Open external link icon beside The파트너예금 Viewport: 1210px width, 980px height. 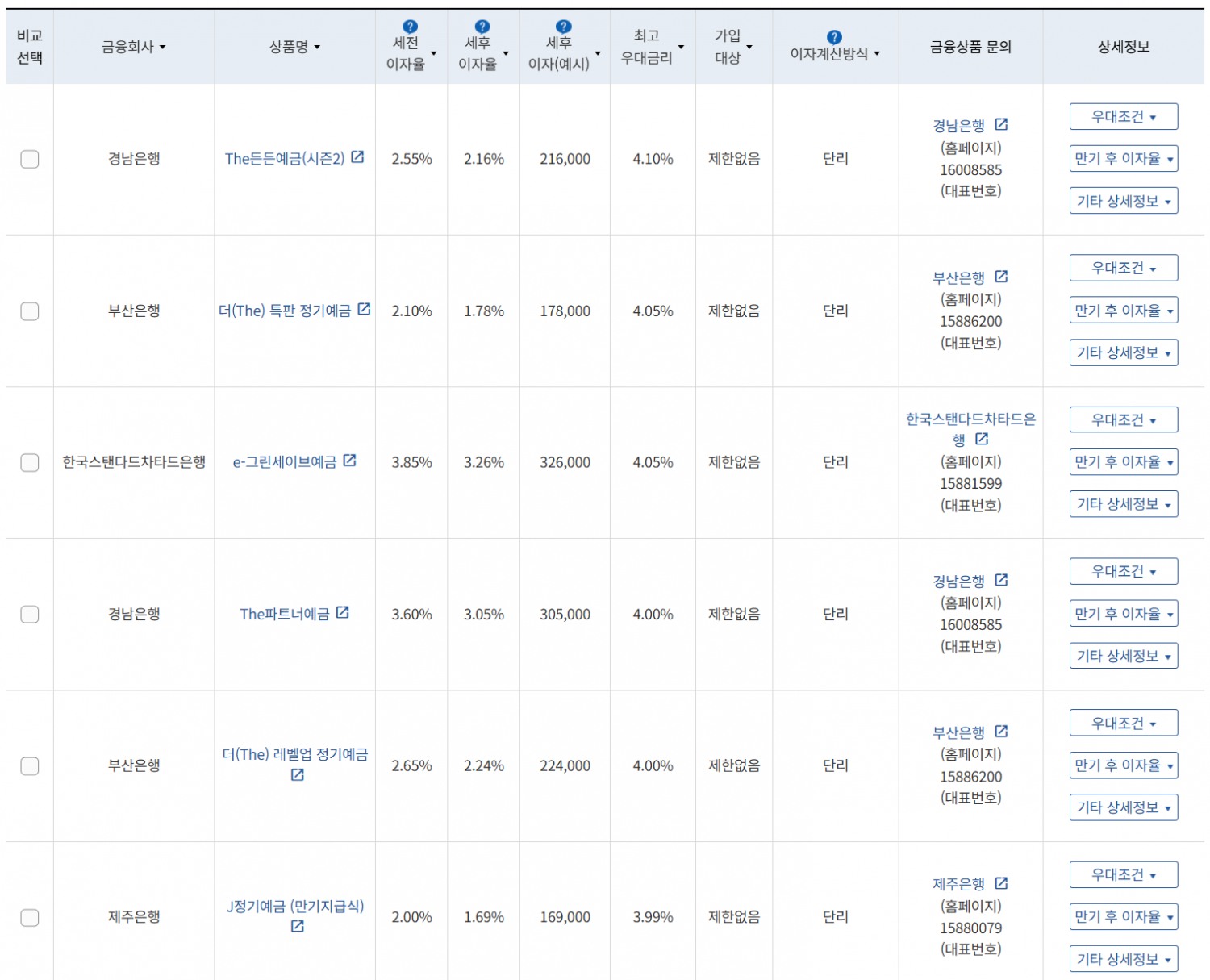pos(342,612)
